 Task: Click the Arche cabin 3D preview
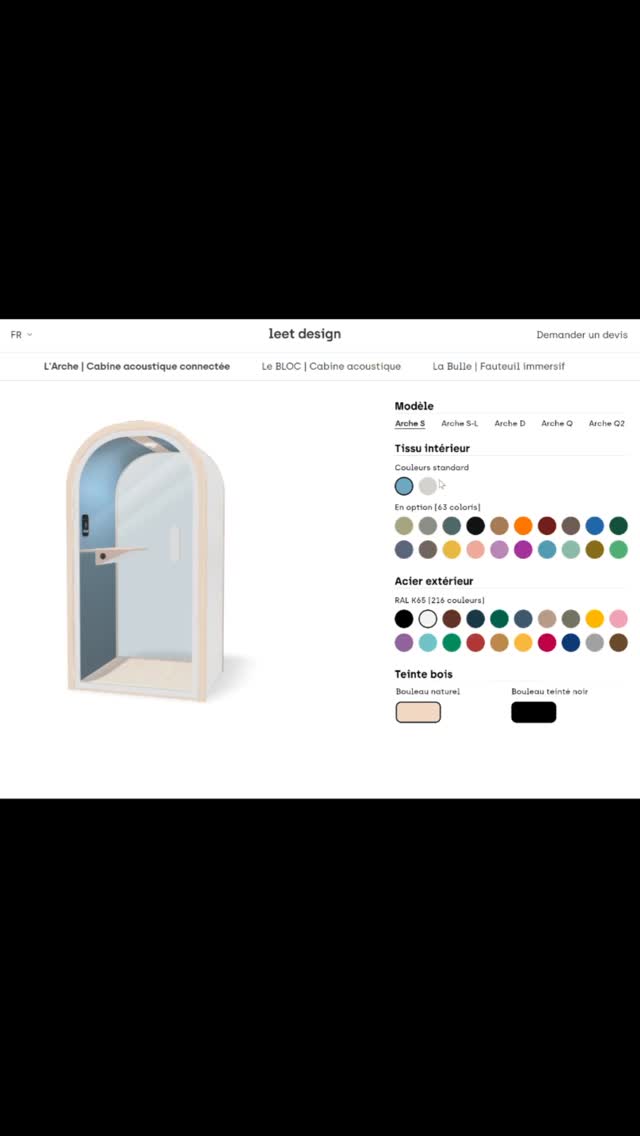coord(149,561)
